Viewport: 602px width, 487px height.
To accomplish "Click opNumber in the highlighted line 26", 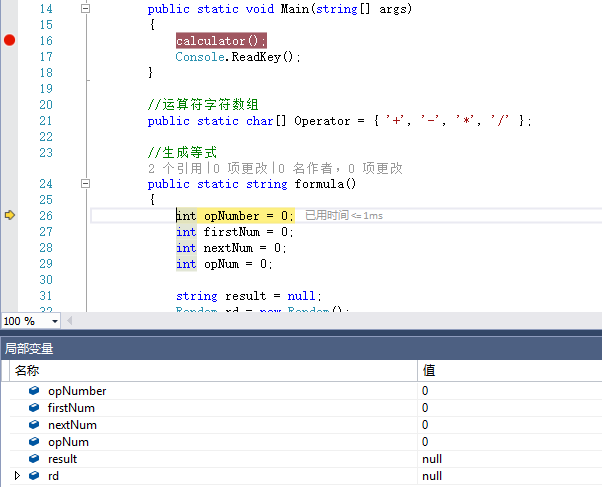I will (x=232, y=216).
